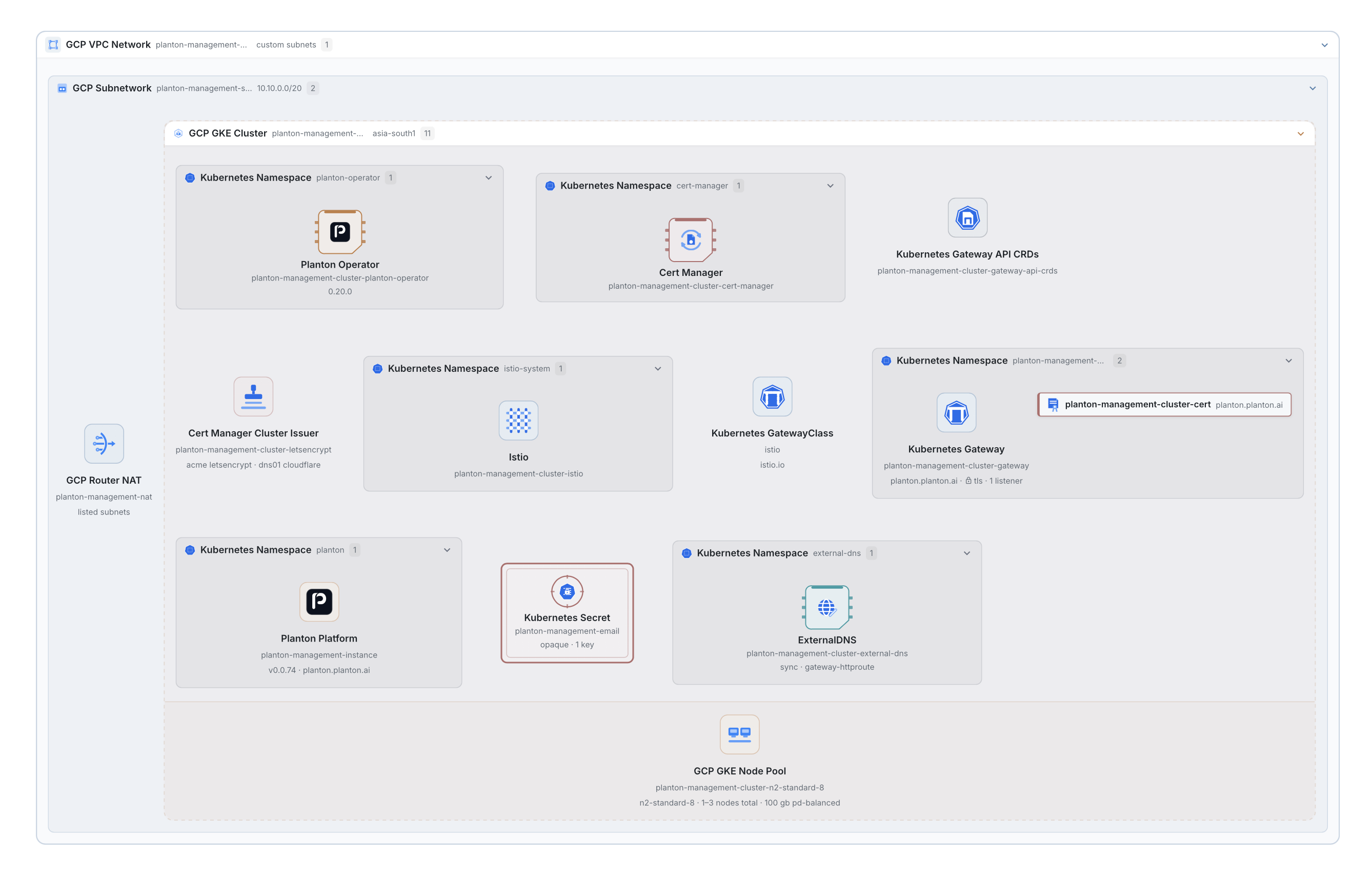Click the 'asia-south1' region label
1372x876 pixels.
(x=394, y=133)
